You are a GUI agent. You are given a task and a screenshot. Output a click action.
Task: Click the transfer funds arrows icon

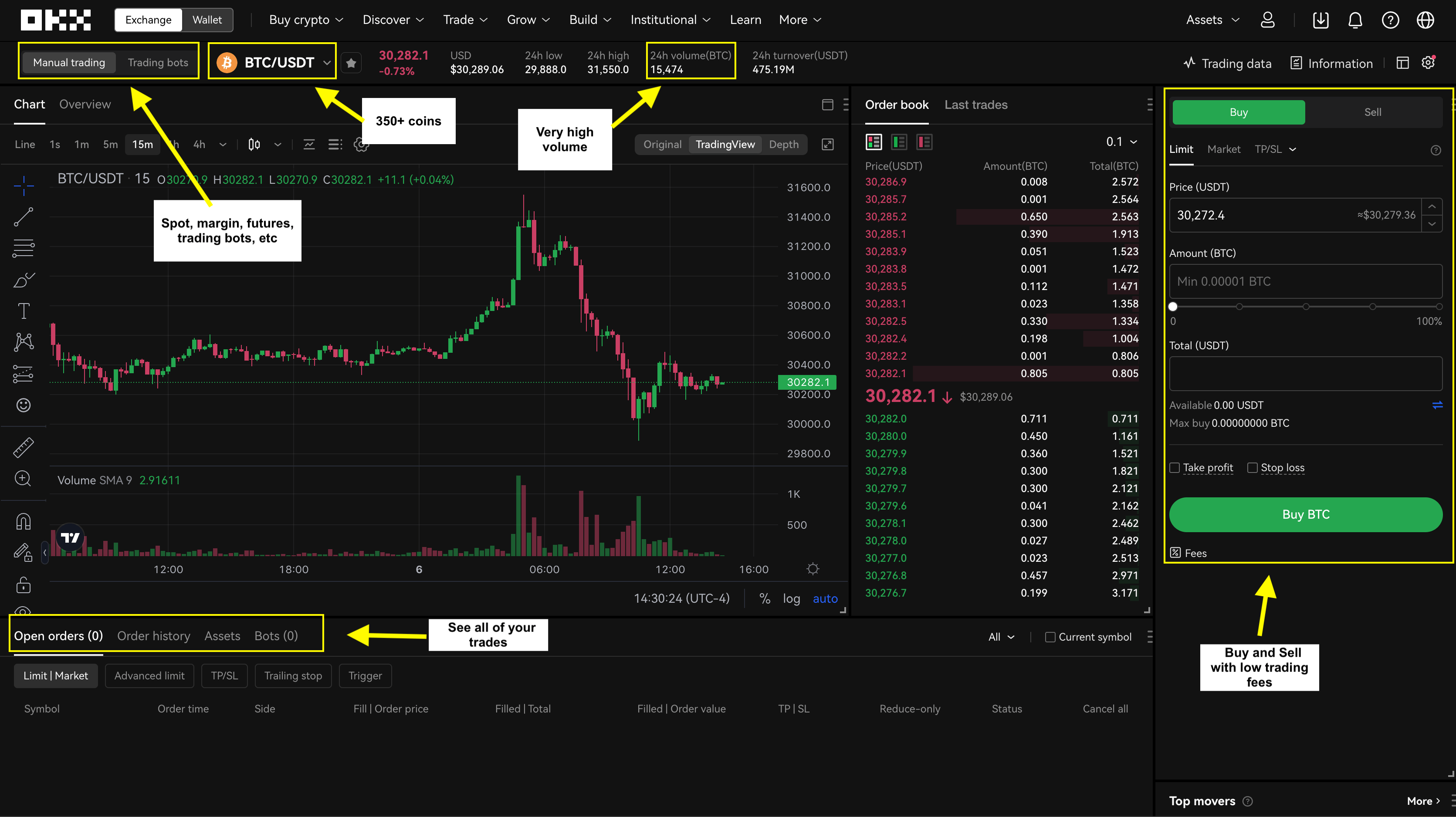1437,405
